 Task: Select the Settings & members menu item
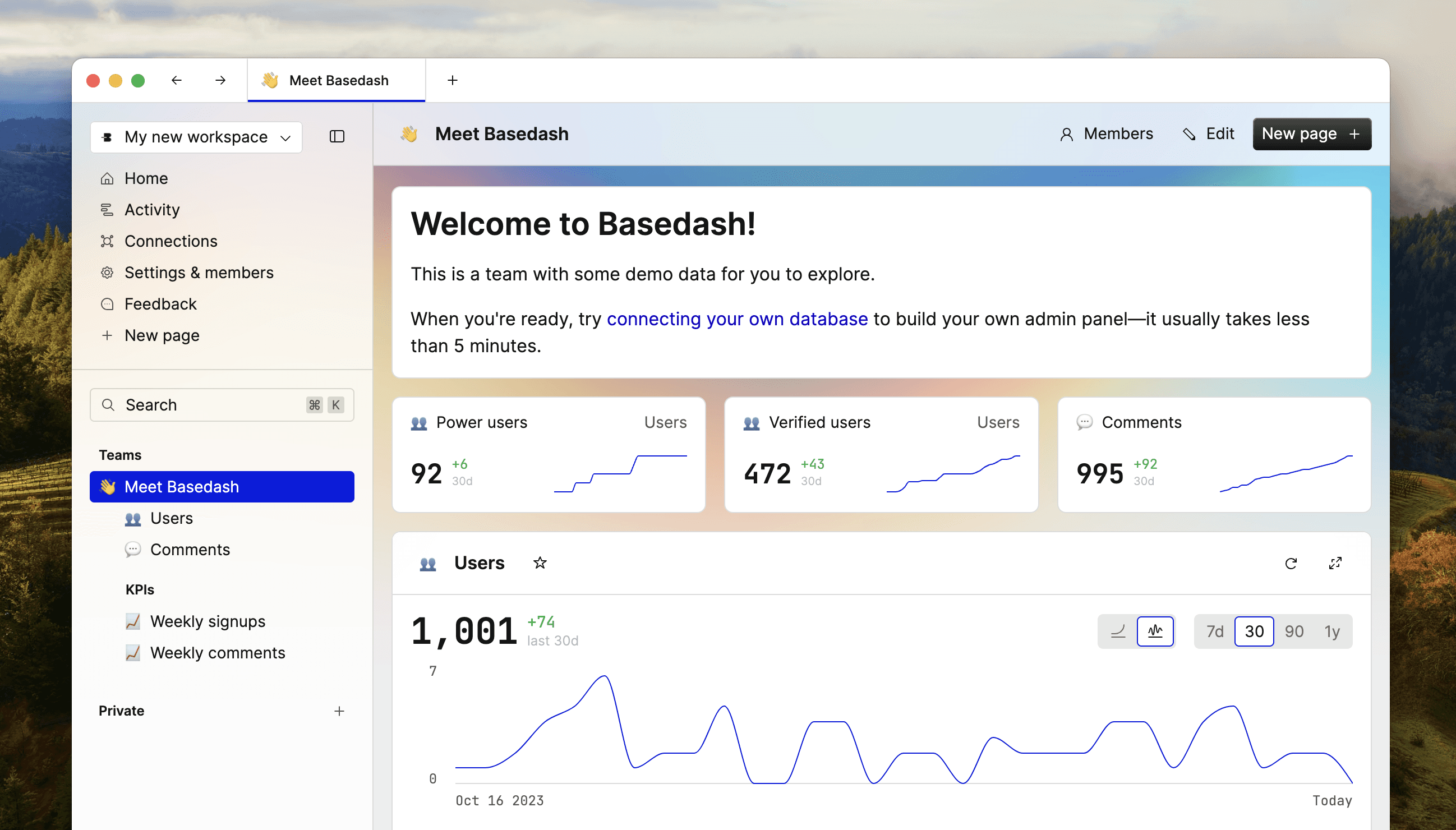point(199,272)
